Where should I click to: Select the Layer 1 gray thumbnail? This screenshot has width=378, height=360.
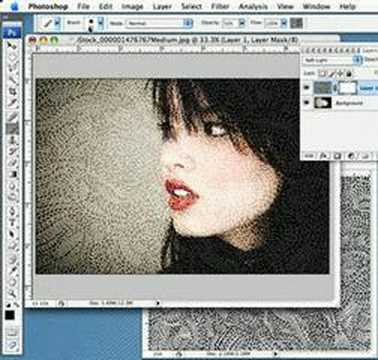(323, 88)
